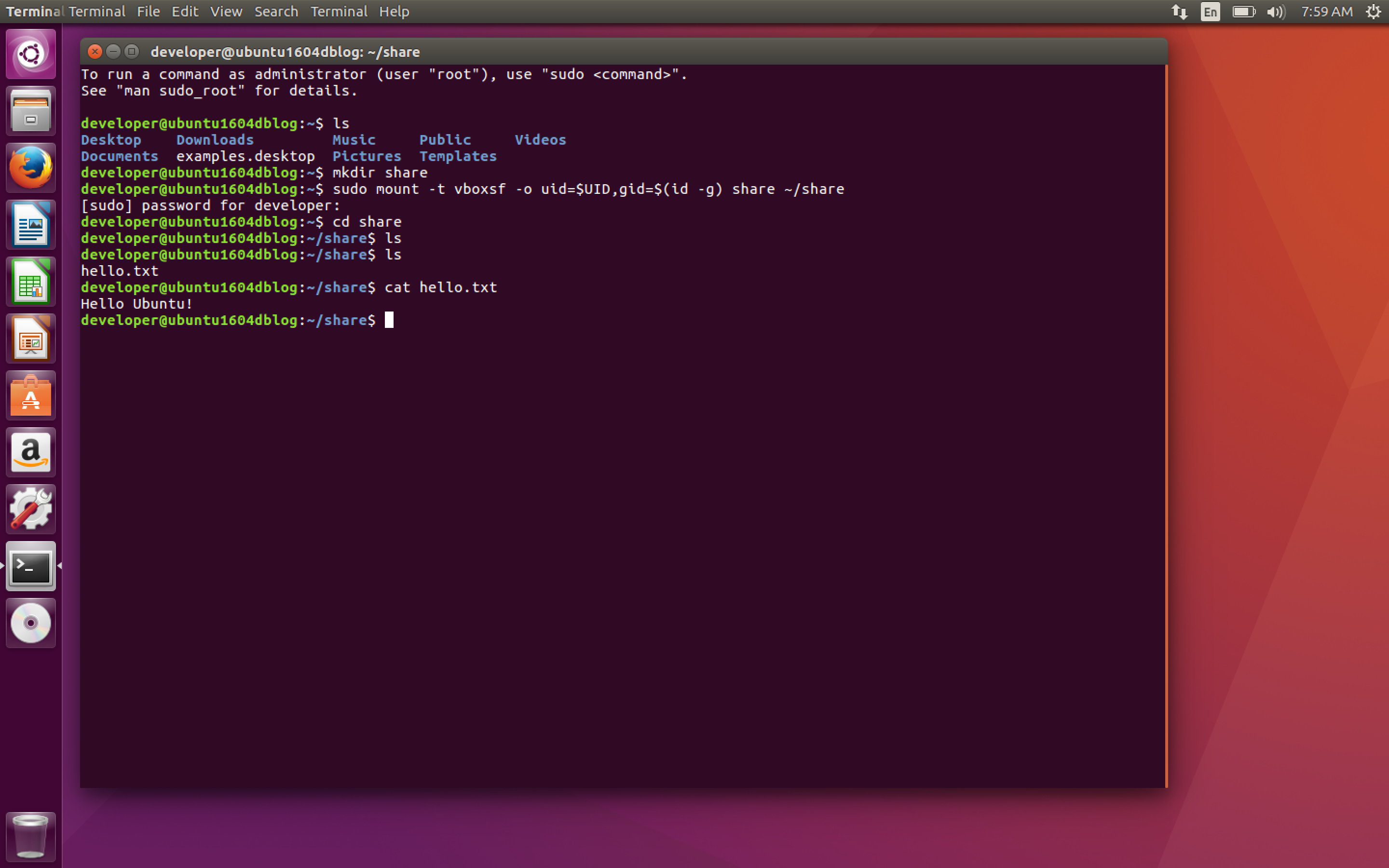Expand the En keyboard layout indicator
The height and width of the screenshot is (868, 1389).
pos(1210,12)
